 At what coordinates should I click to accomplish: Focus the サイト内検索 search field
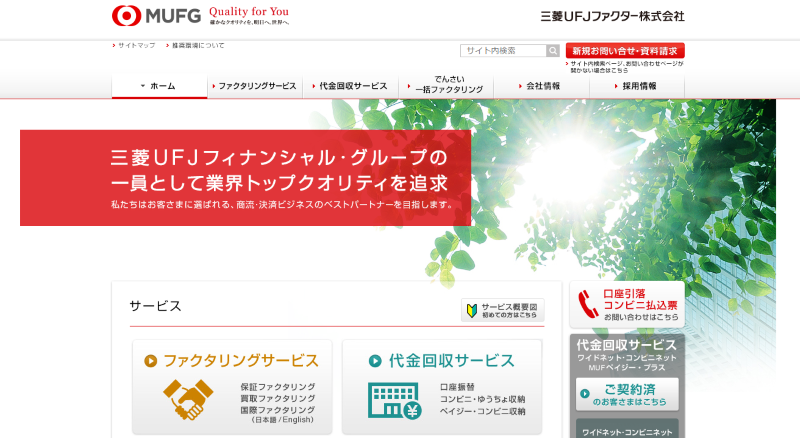pos(504,51)
